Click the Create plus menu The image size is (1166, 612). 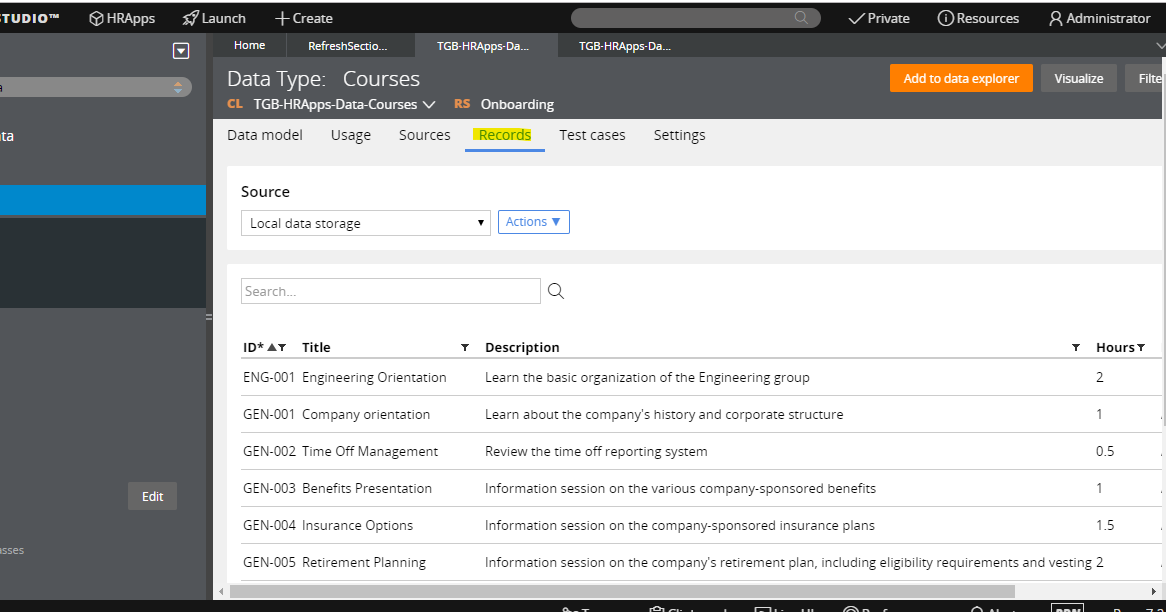tap(304, 18)
